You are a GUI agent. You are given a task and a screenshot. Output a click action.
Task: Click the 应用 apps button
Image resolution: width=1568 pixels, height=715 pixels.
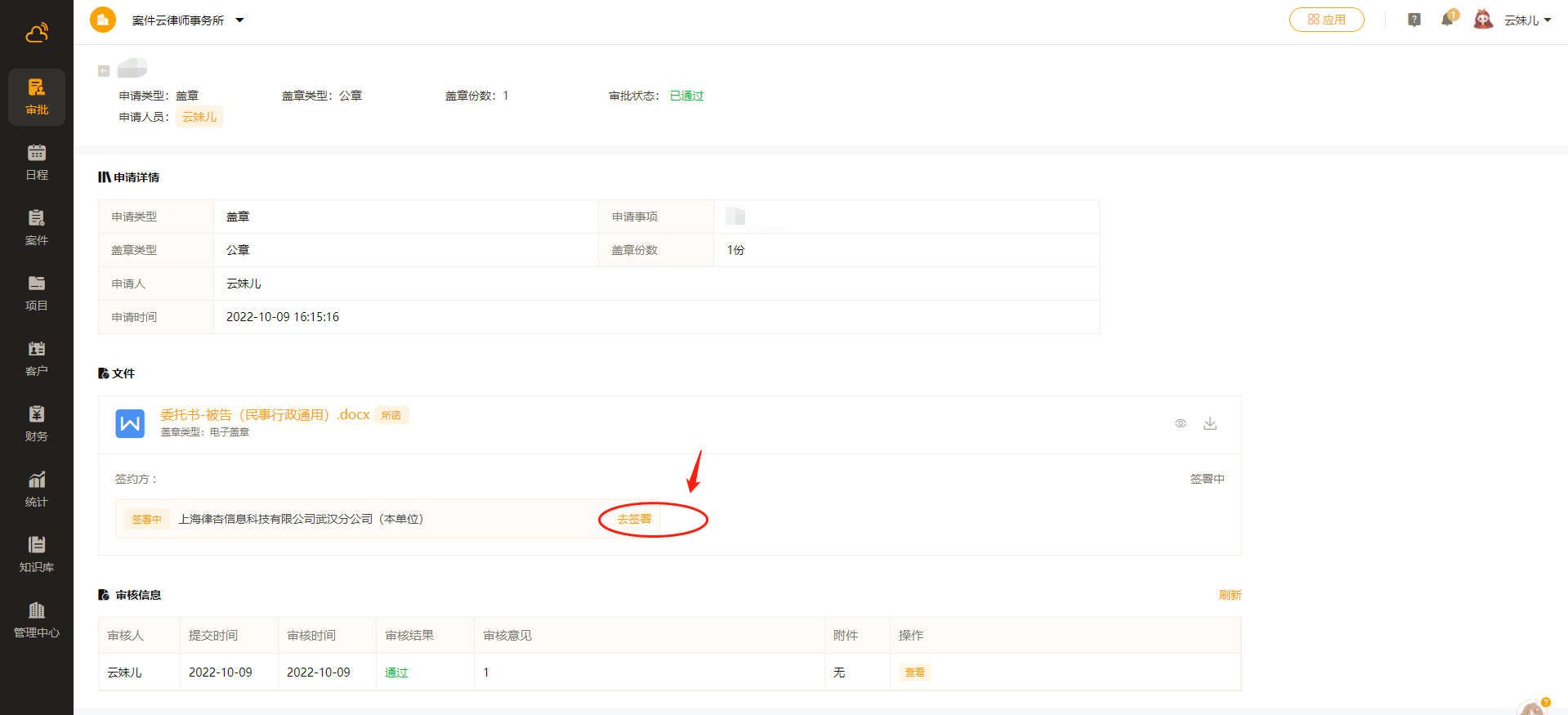coord(1326,20)
